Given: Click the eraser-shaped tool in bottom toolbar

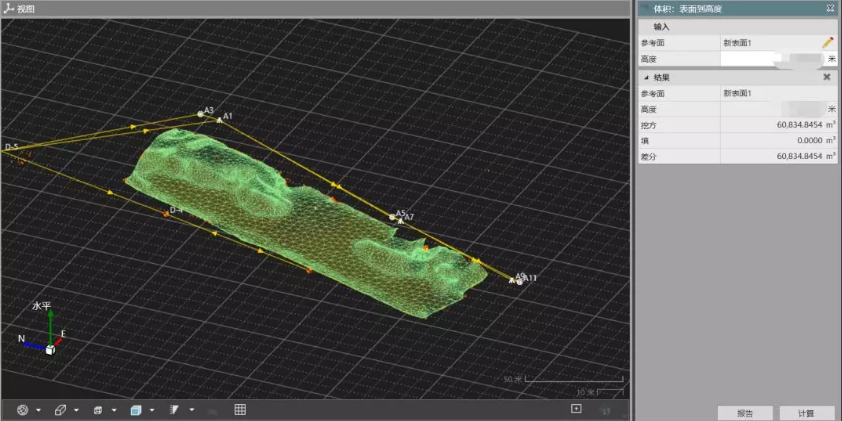Looking at the screenshot, I should tap(60, 410).
